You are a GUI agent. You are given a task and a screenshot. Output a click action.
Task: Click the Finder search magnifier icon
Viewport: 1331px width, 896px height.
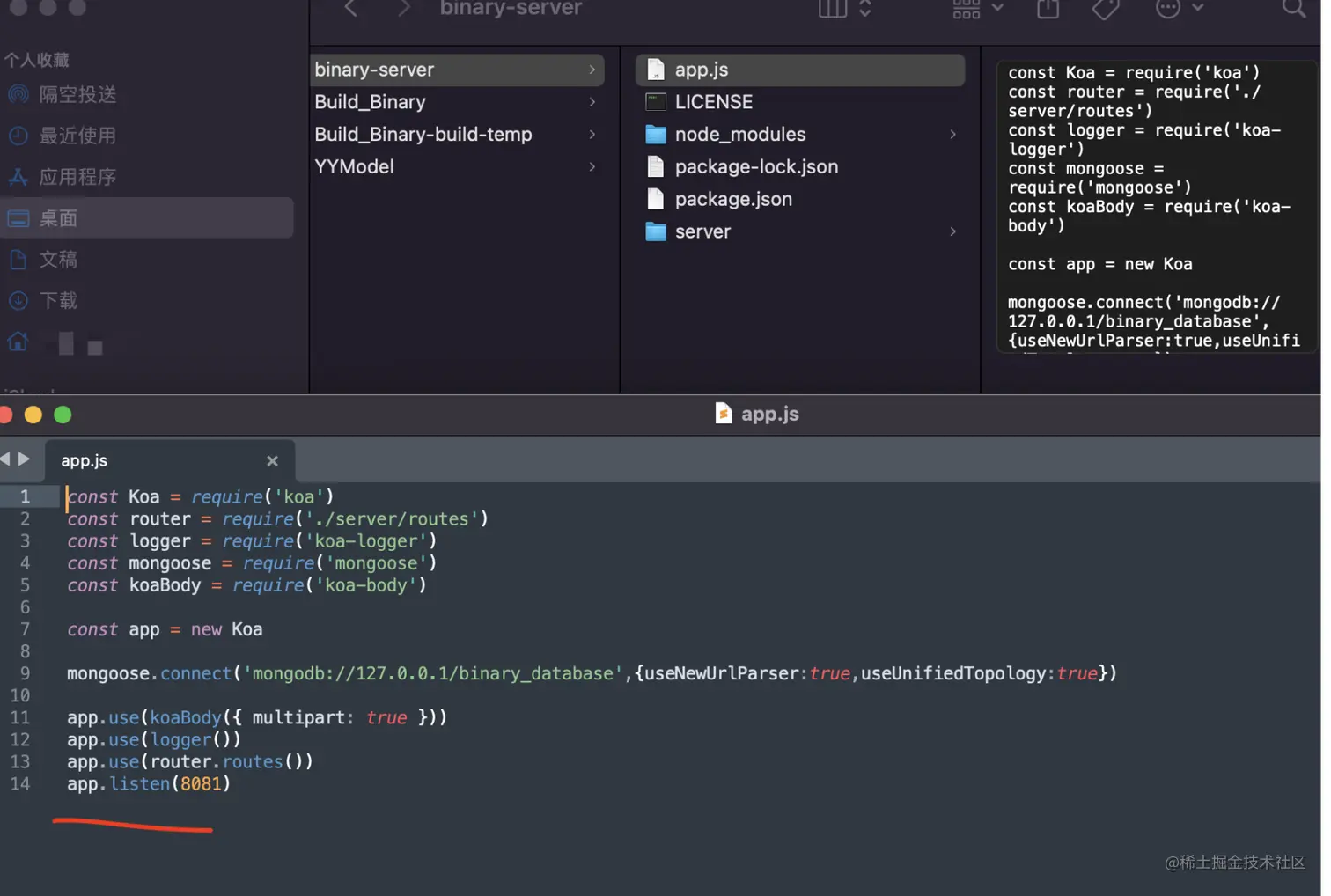coord(1293,8)
